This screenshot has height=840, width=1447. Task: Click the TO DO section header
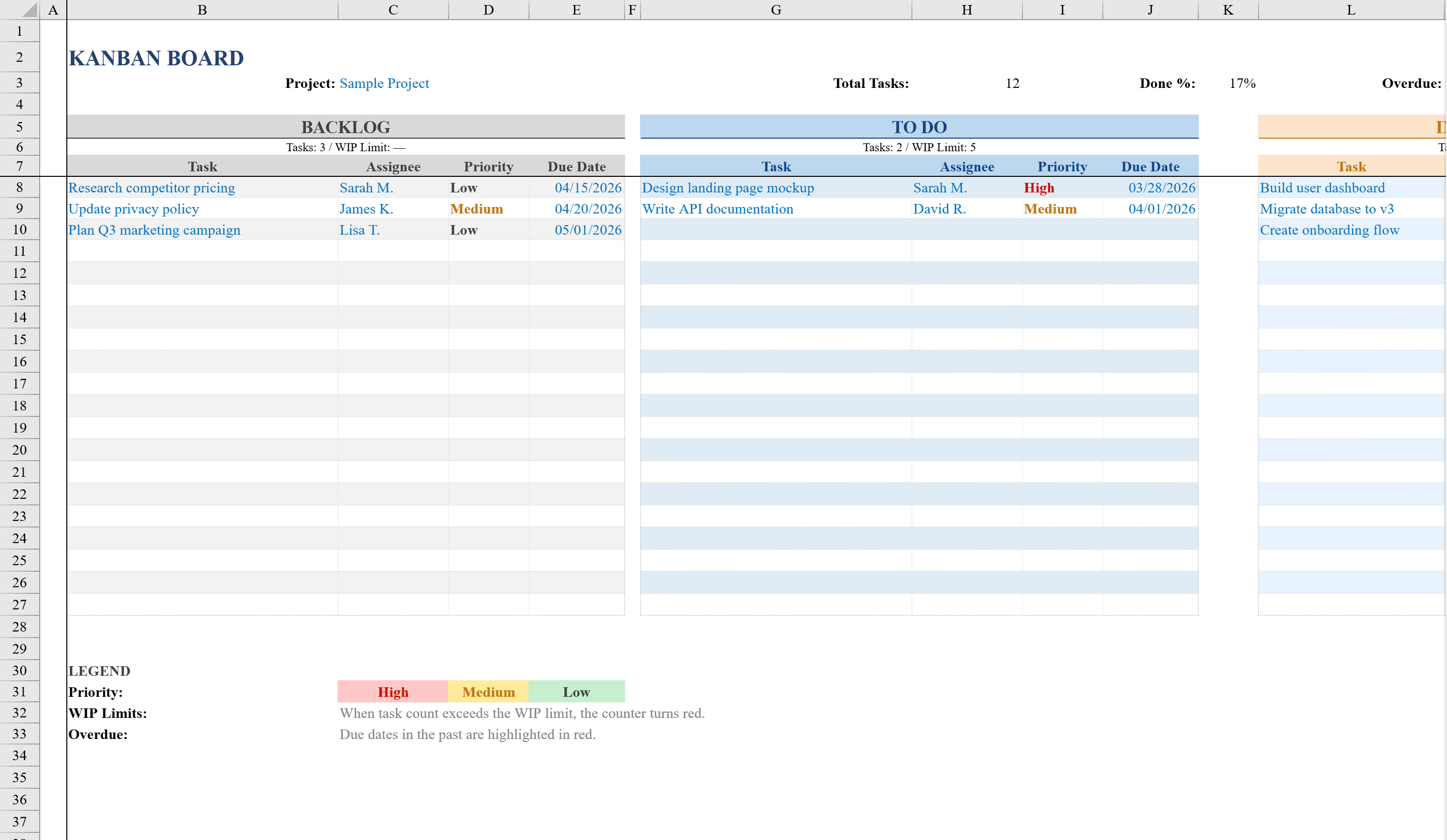918,126
